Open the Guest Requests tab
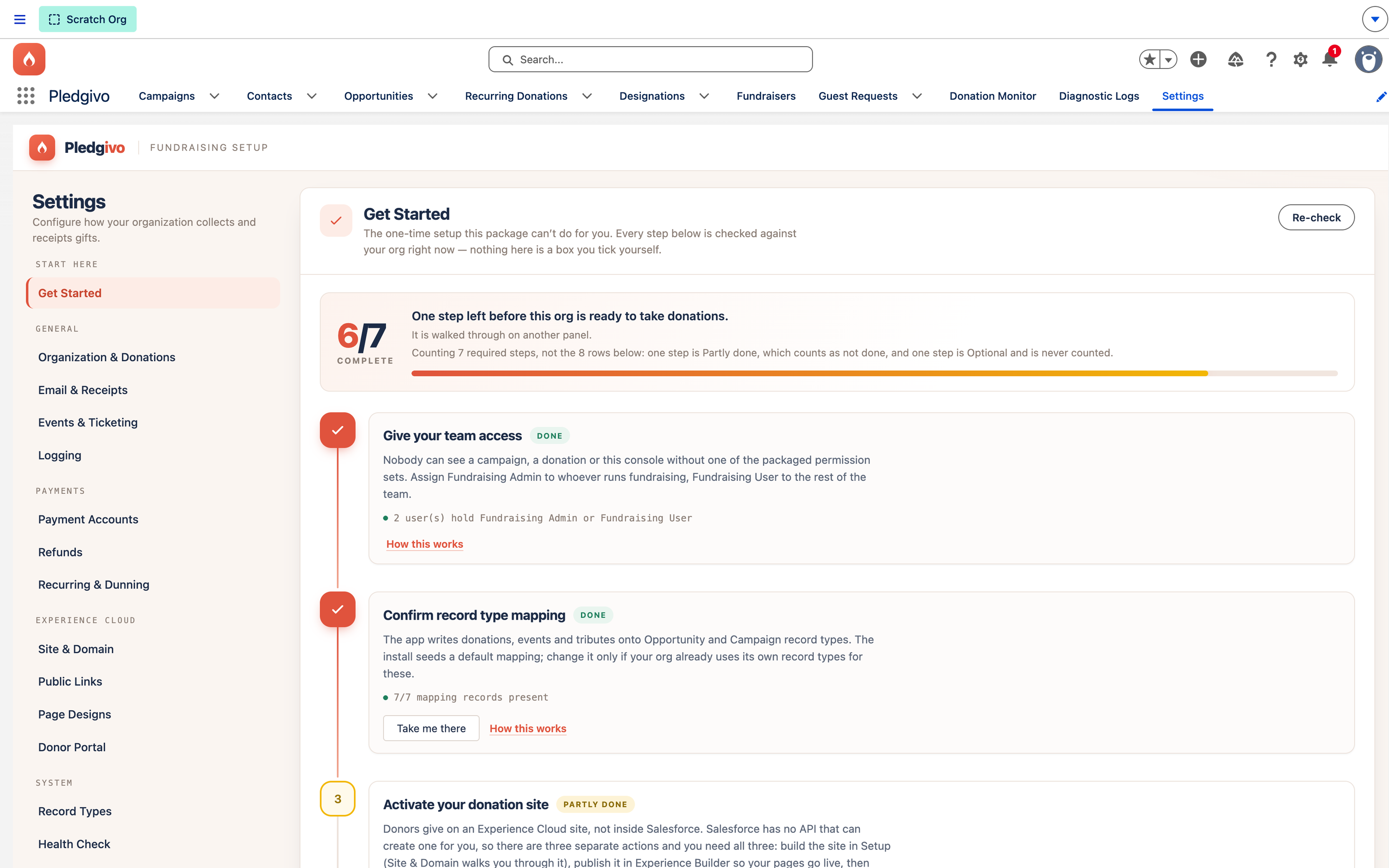 coord(858,96)
